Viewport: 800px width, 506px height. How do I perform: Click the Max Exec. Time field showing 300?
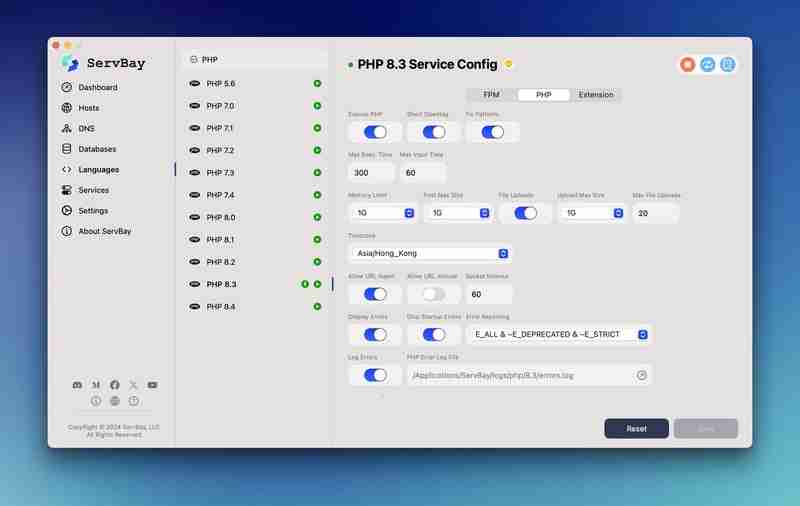371,173
